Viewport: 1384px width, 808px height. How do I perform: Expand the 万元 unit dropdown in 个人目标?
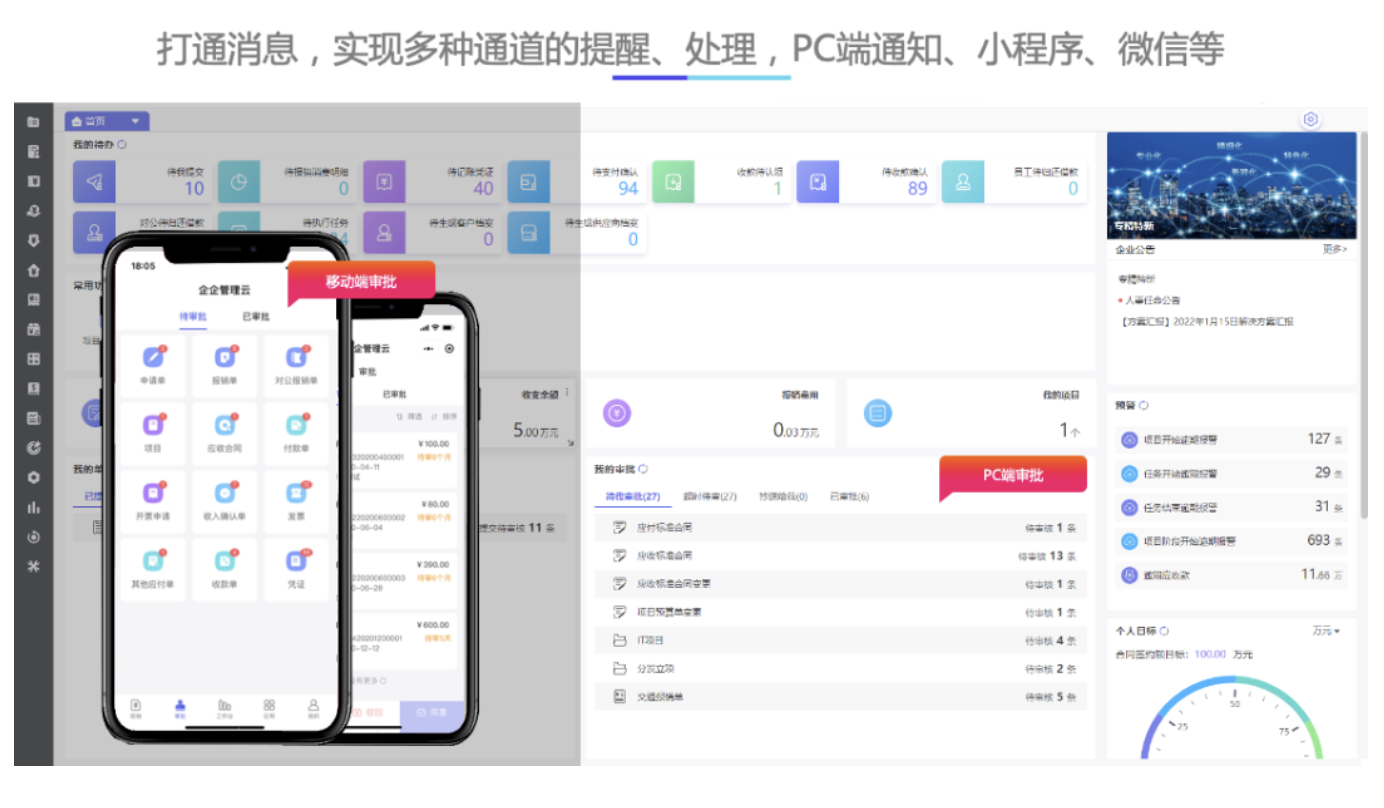(1326, 632)
